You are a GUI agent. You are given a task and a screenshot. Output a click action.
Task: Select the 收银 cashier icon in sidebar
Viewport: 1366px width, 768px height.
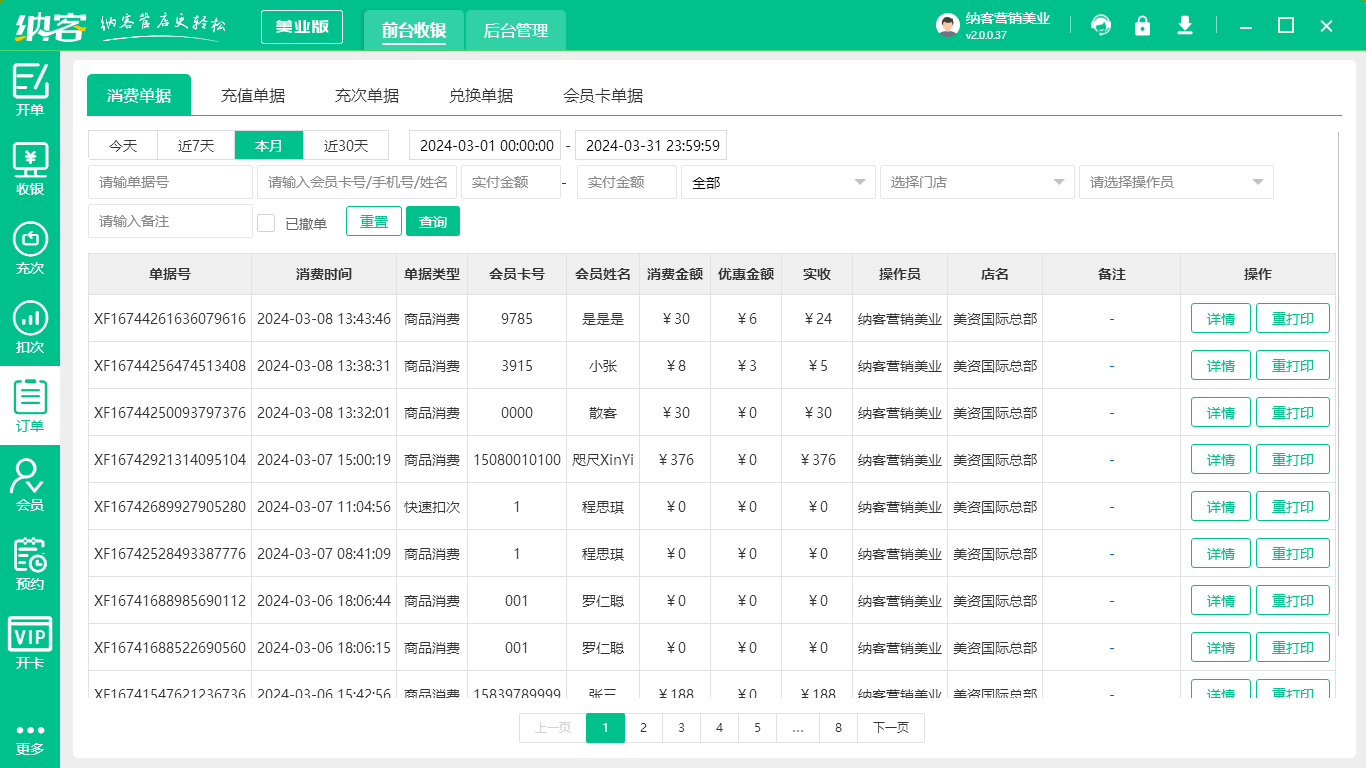[x=30, y=165]
